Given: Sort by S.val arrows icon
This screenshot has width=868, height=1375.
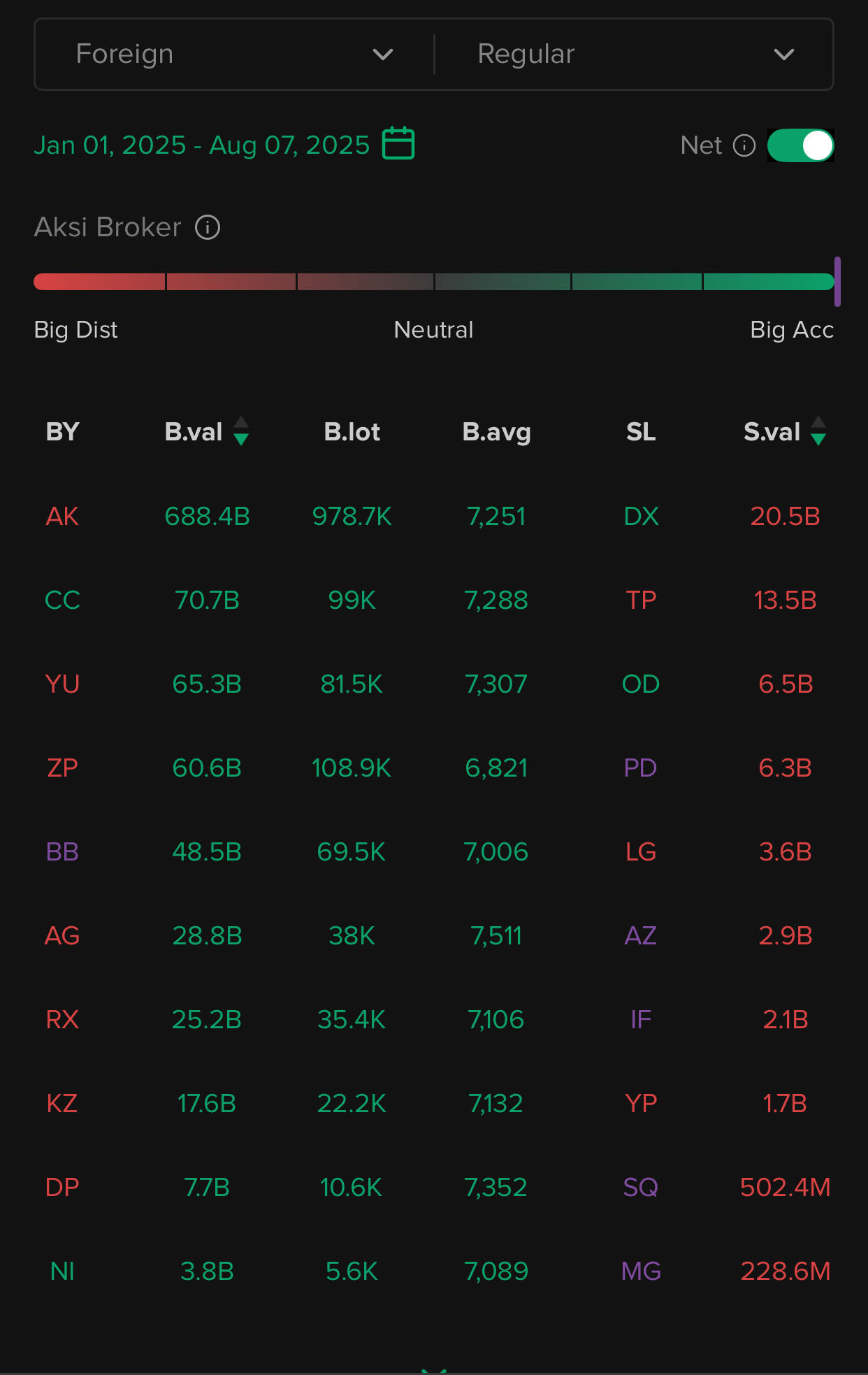Looking at the screenshot, I should tap(818, 431).
